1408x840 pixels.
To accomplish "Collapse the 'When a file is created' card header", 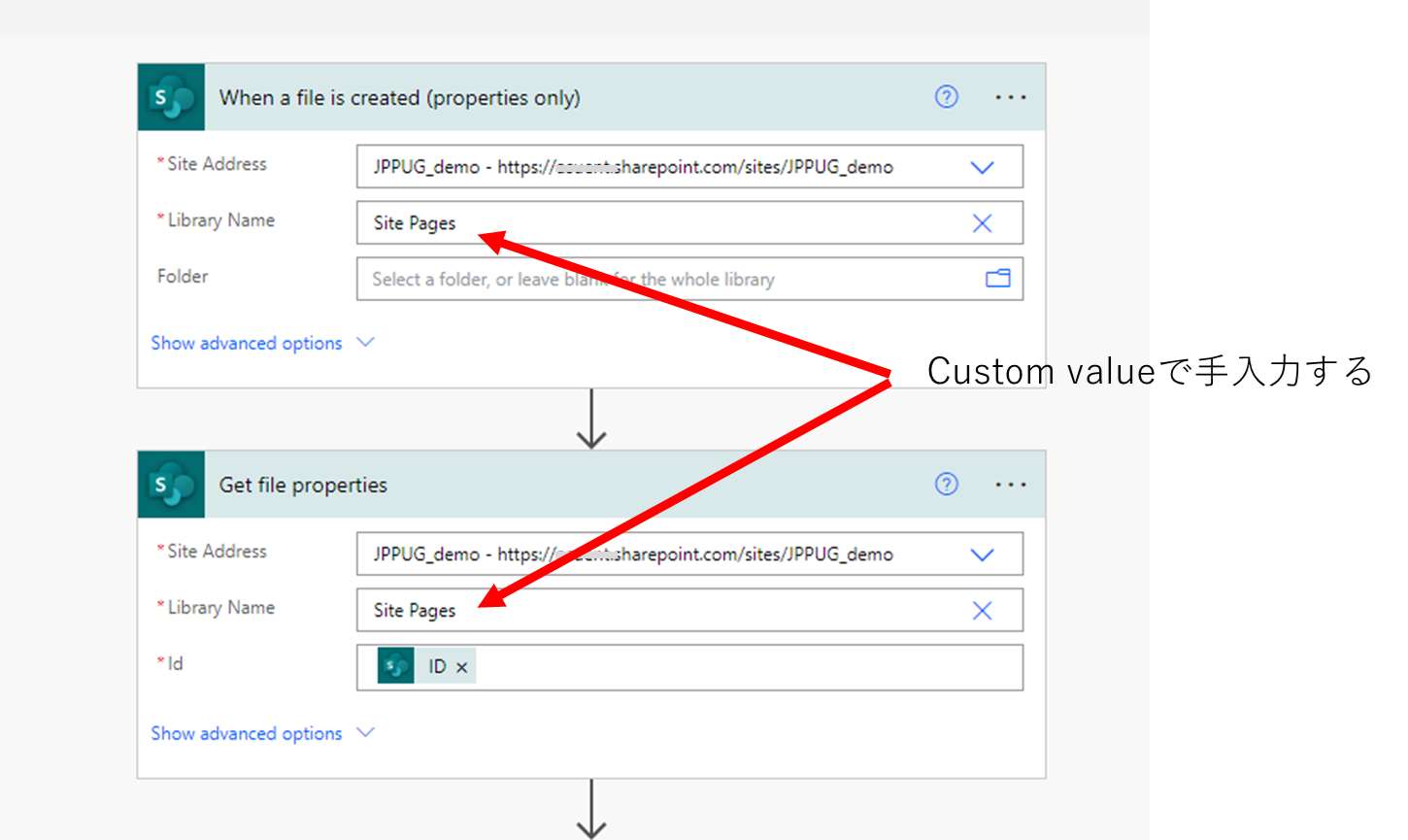I will coord(591,97).
